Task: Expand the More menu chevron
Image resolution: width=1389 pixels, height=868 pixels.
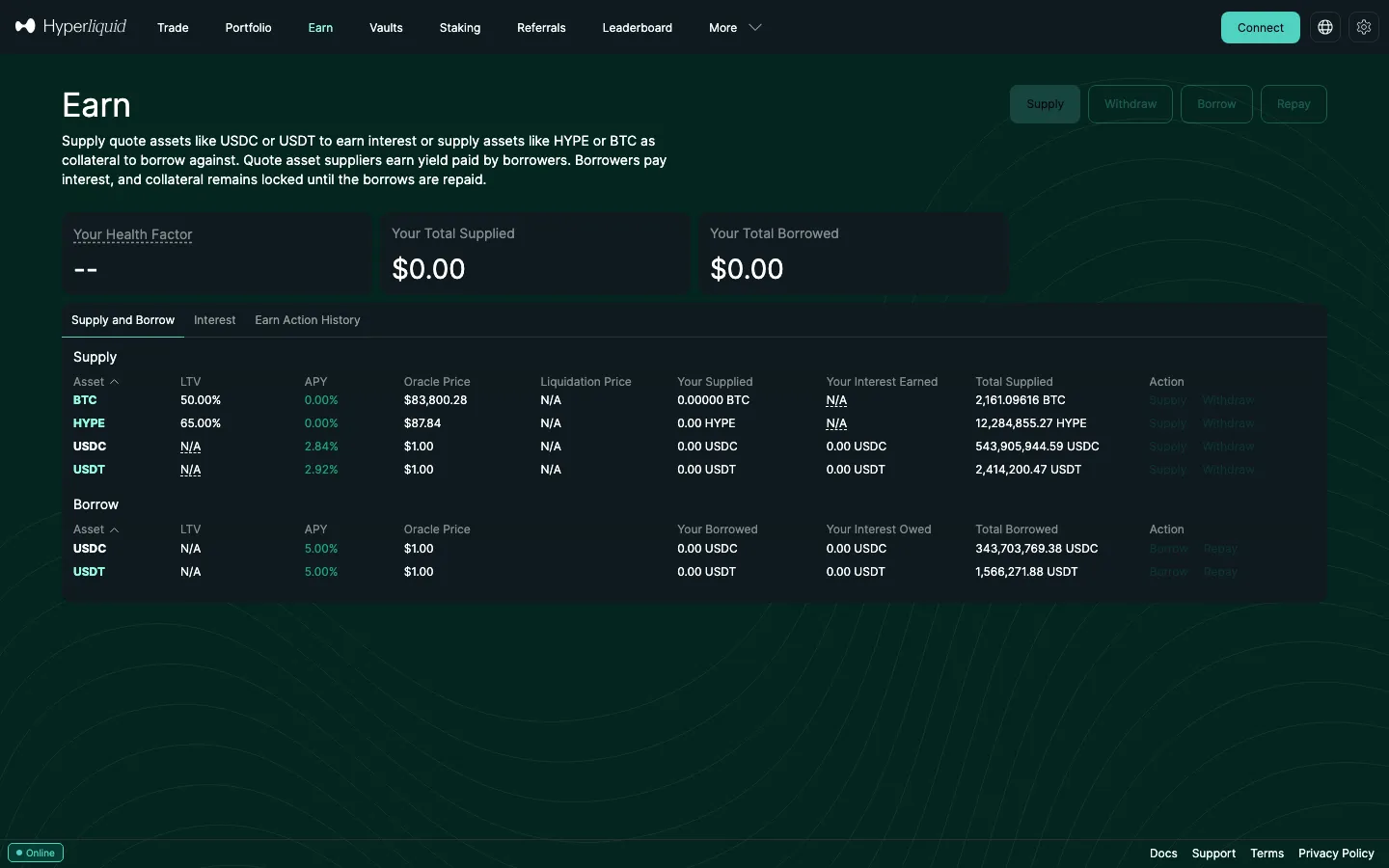Action: coord(755,28)
